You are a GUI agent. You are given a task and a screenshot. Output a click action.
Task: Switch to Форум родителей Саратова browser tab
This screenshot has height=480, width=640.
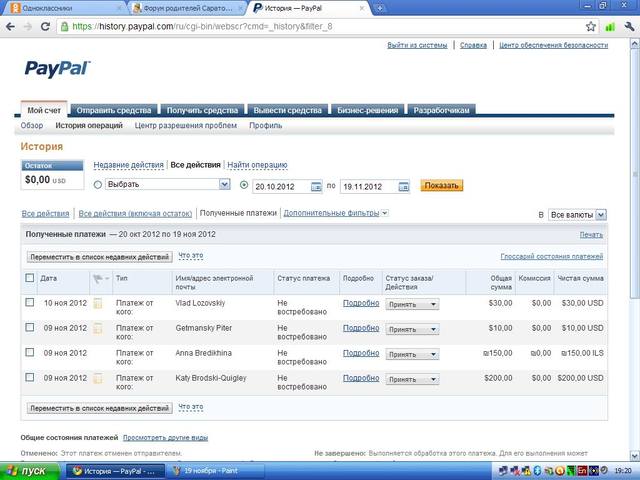186,8
